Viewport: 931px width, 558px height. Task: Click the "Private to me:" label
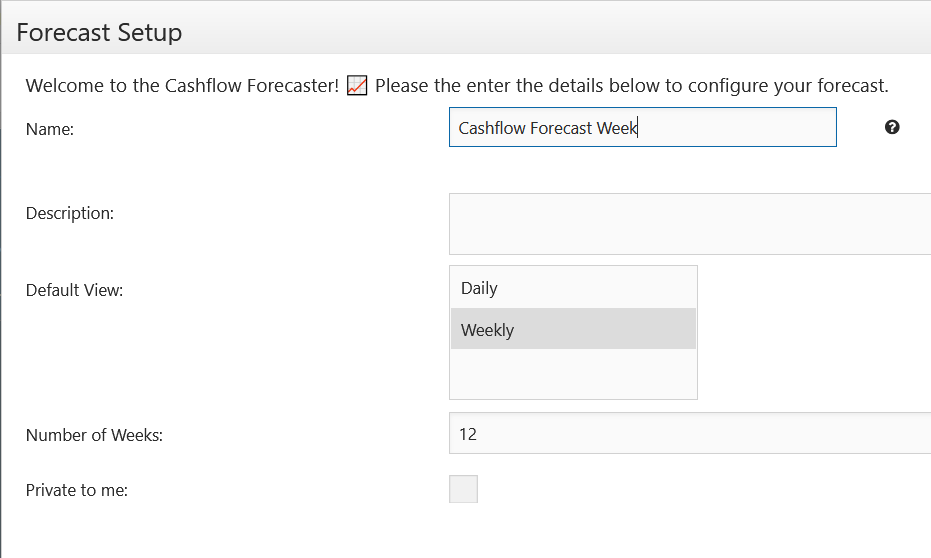(x=77, y=490)
